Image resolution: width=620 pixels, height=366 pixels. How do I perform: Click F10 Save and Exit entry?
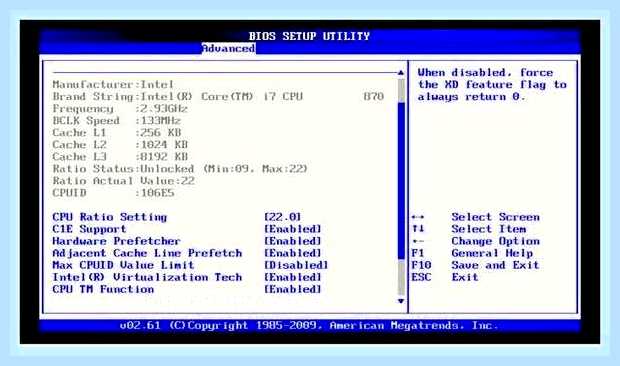475,265
